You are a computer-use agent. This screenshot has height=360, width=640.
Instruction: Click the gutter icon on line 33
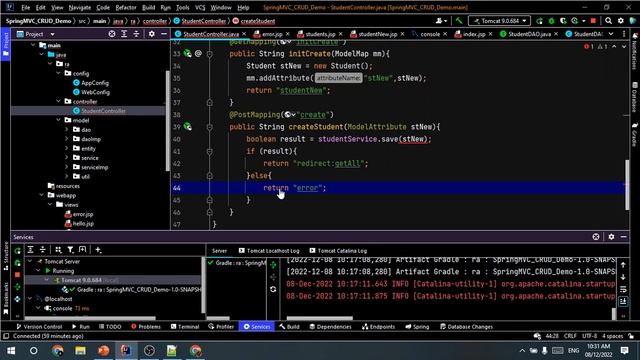(187, 53)
